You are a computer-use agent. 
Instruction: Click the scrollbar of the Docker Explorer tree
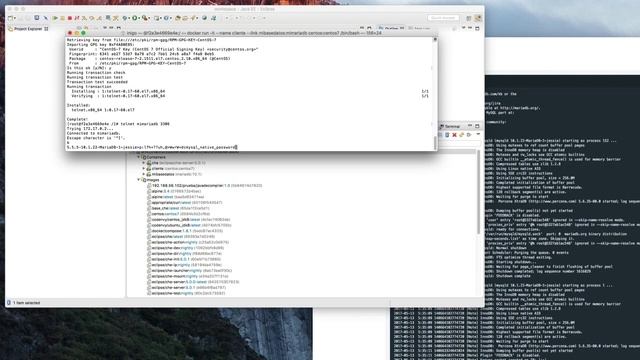[x=478, y=192]
